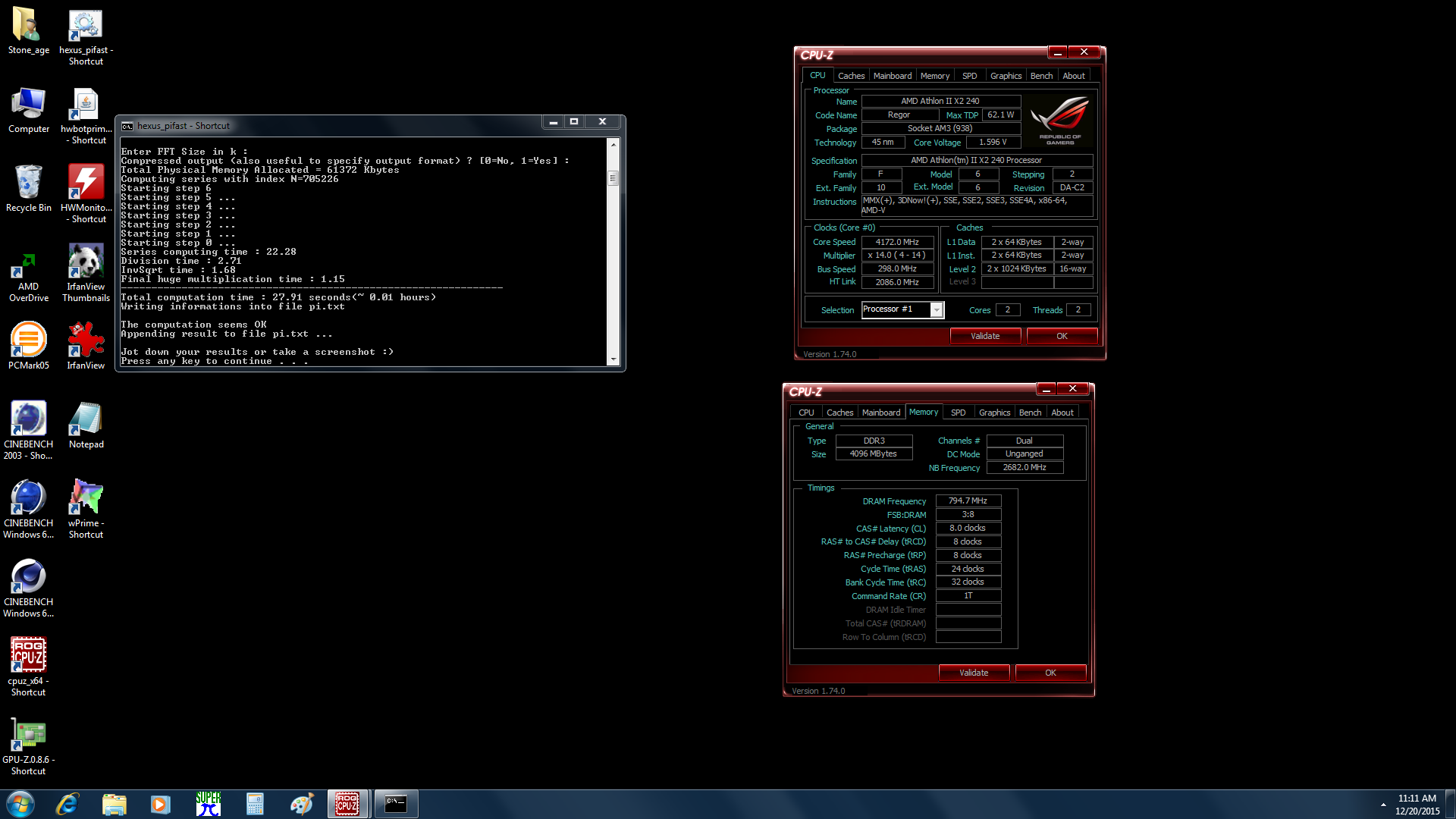
Task: Click the AMD Athlon II X2 240 name field
Action: point(940,101)
